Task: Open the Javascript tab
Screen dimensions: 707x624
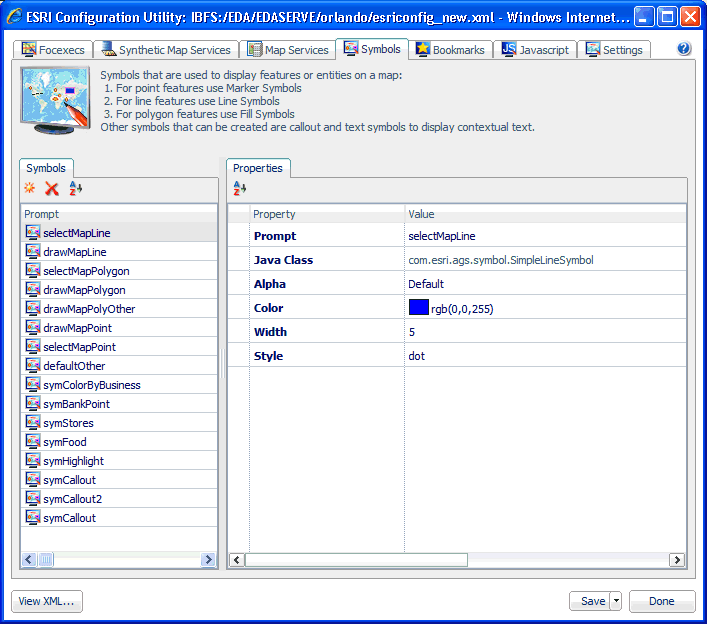Action: [535, 50]
